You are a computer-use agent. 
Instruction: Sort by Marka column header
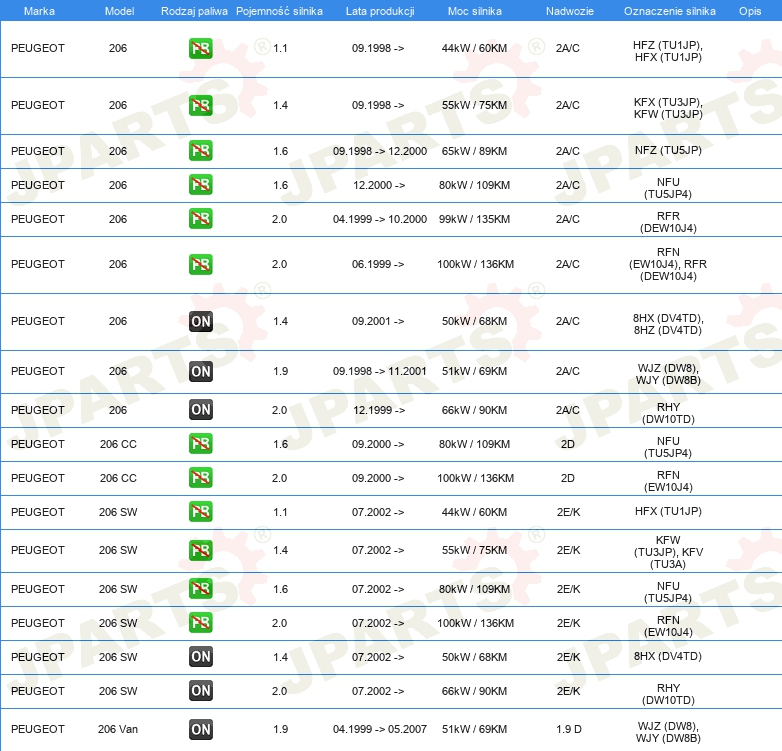point(39,11)
